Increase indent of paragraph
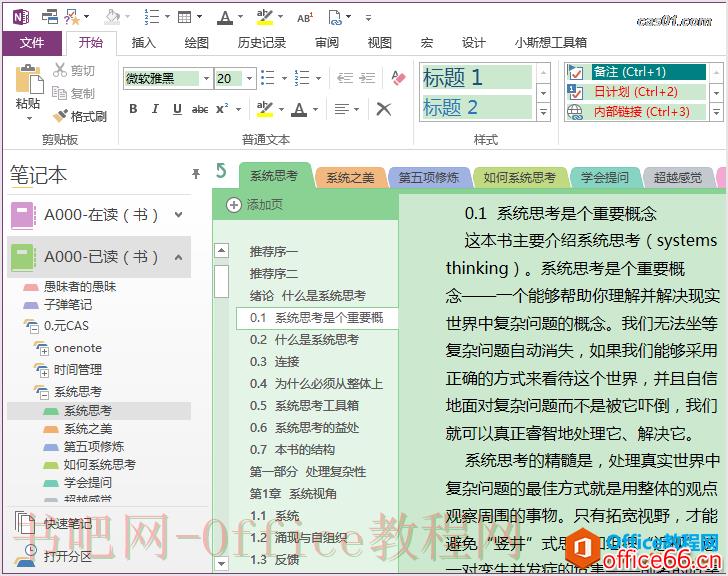This screenshot has width=728, height=576. point(367,78)
